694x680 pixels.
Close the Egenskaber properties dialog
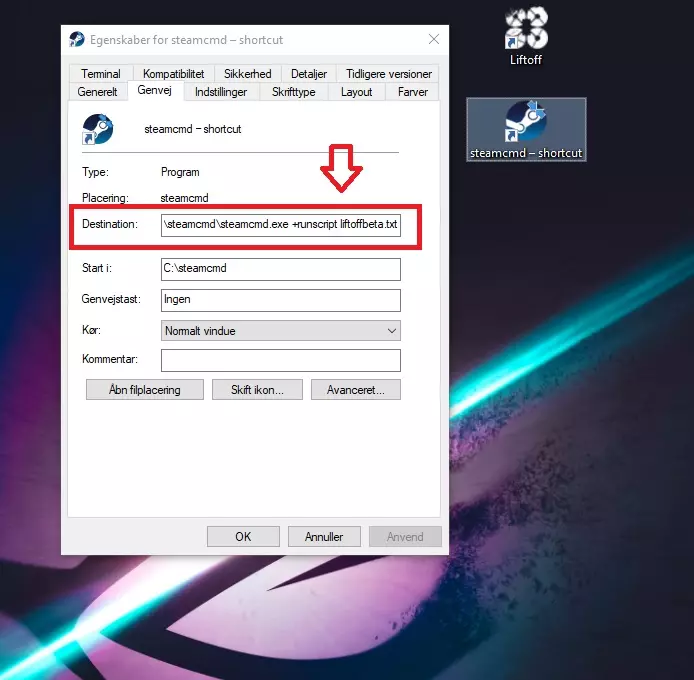(x=434, y=39)
